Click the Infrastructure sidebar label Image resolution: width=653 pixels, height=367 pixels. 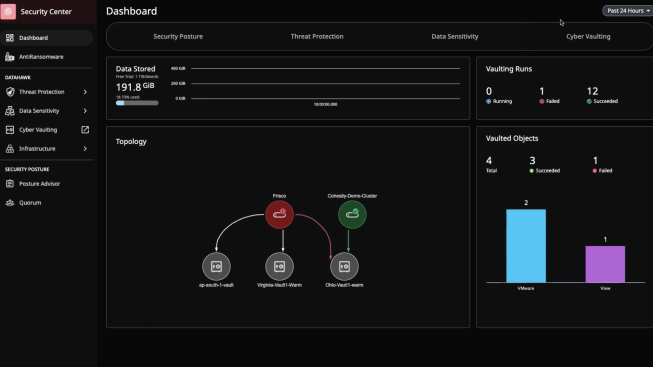click(37, 149)
